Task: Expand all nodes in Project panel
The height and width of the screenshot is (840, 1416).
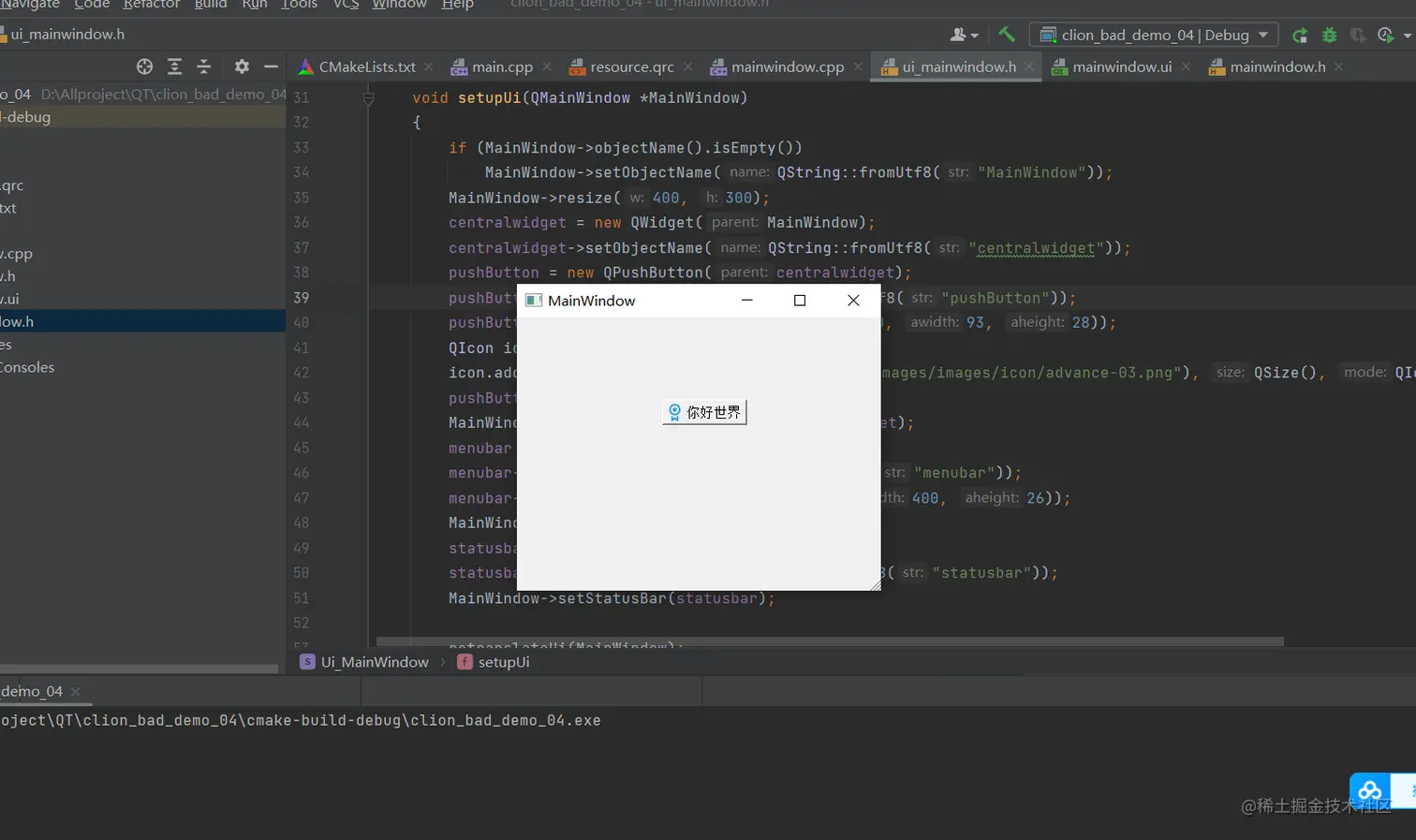Action: click(x=174, y=66)
